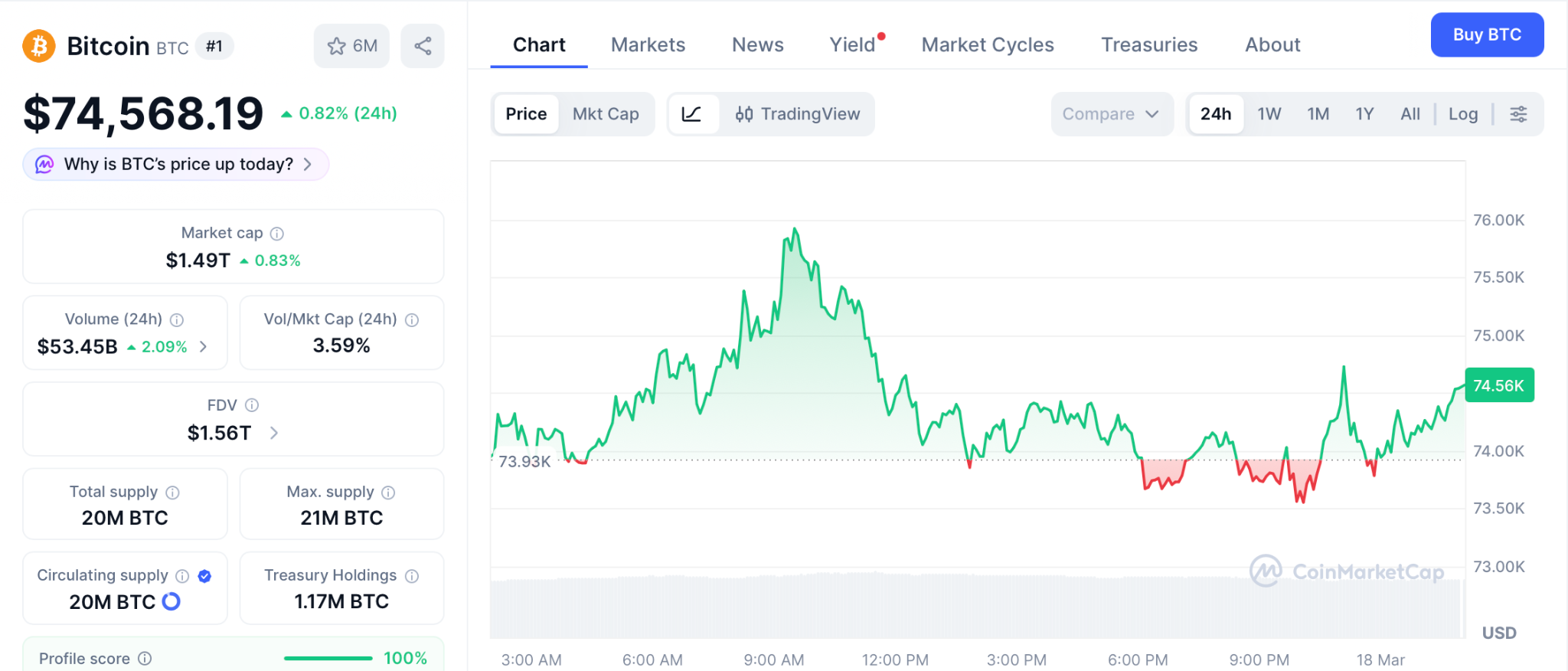Select the line chart icon
Viewport: 1568px width, 671px height.
click(x=692, y=114)
